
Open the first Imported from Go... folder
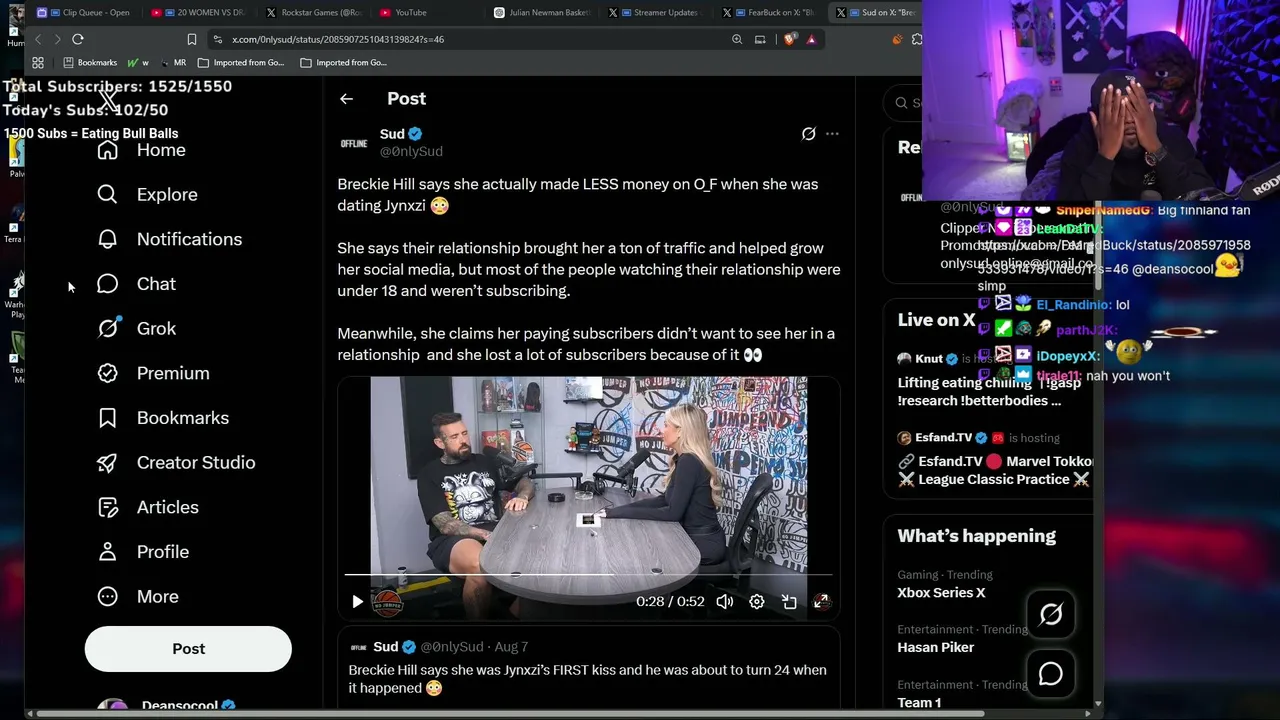[241, 62]
